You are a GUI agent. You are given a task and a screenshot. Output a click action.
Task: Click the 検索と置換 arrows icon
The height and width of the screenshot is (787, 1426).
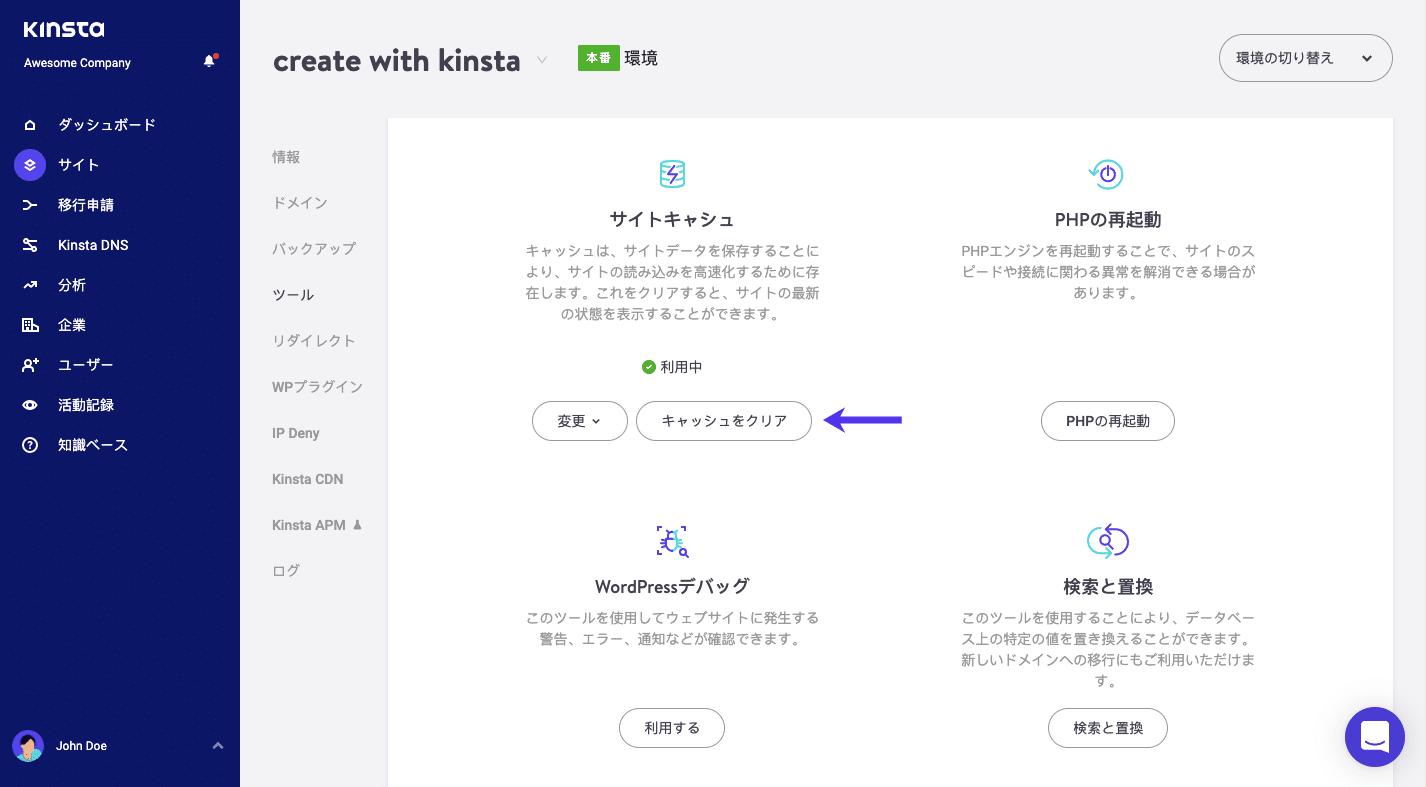pyautogui.click(x=1108, y=541)
